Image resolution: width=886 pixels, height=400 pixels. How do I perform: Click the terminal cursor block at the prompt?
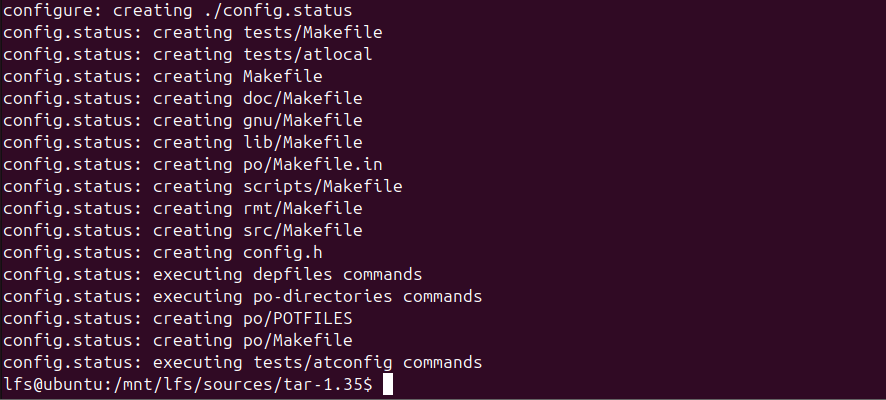[389, 385]
